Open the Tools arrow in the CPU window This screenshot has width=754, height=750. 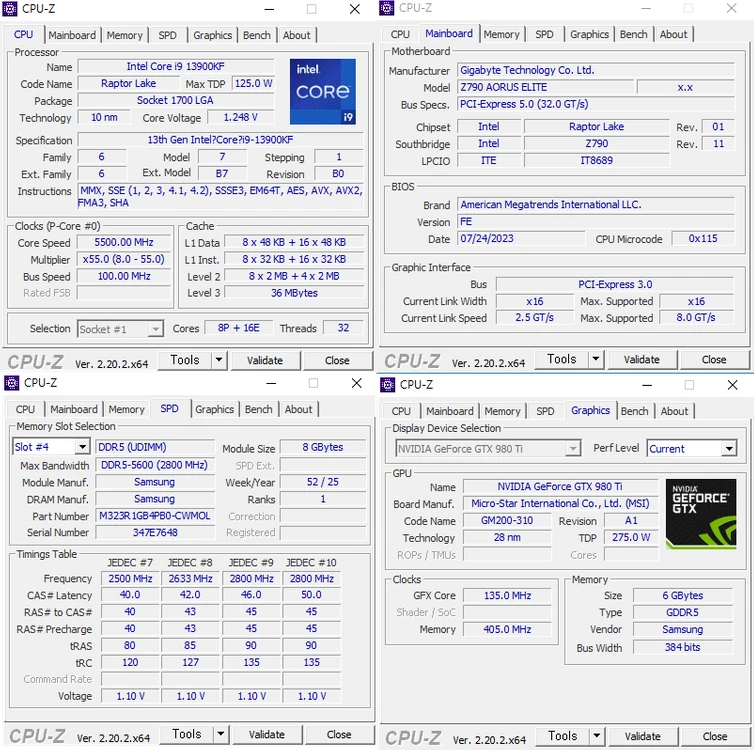tap(219, 360)
